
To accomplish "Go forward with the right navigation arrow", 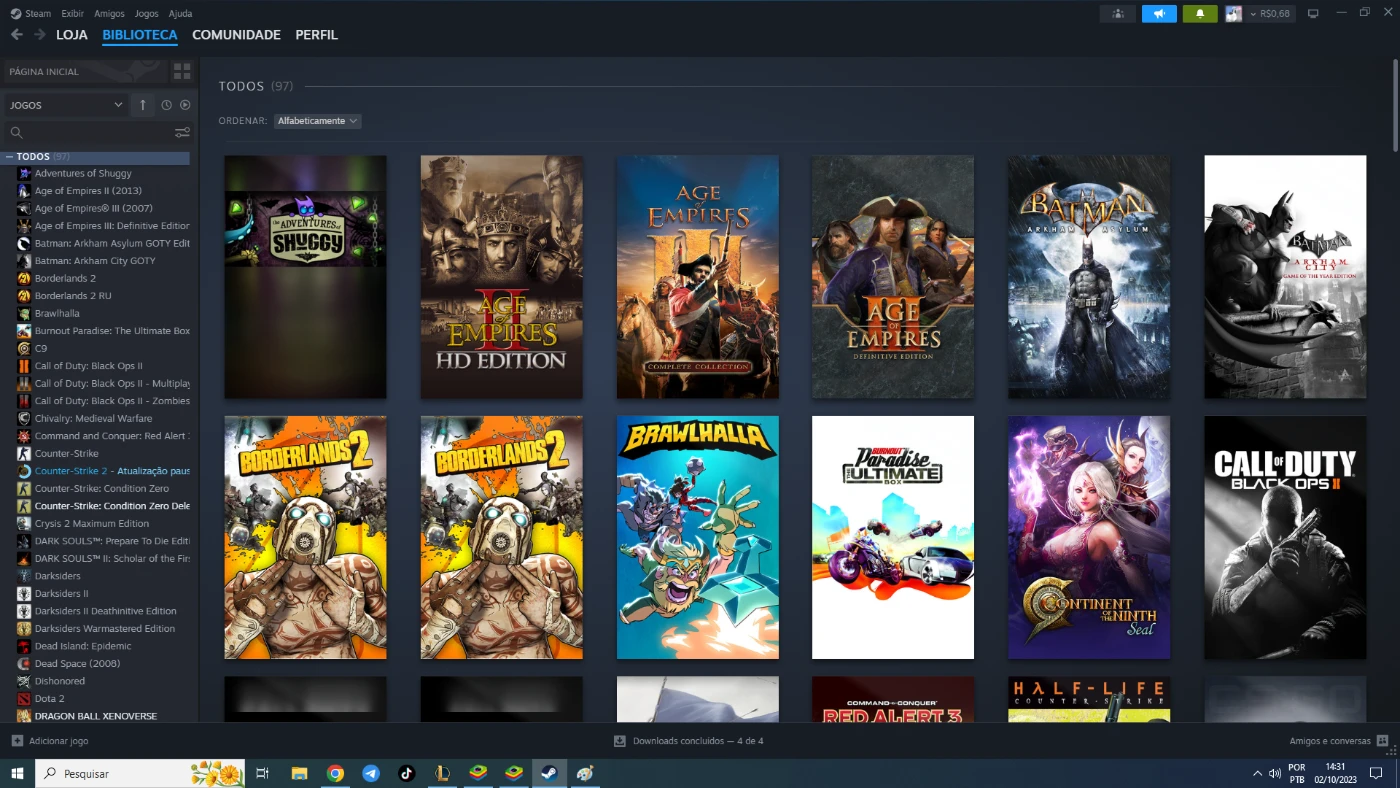I will pos(40,34).
